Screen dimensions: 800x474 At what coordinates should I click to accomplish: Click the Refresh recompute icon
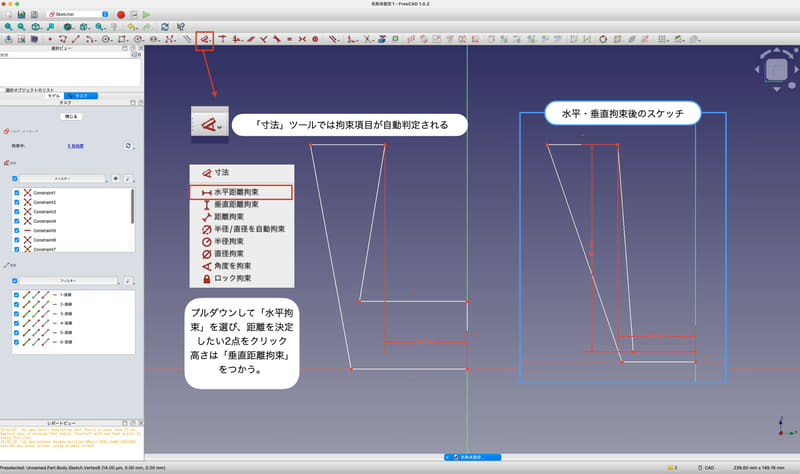[x=164, y=27]
